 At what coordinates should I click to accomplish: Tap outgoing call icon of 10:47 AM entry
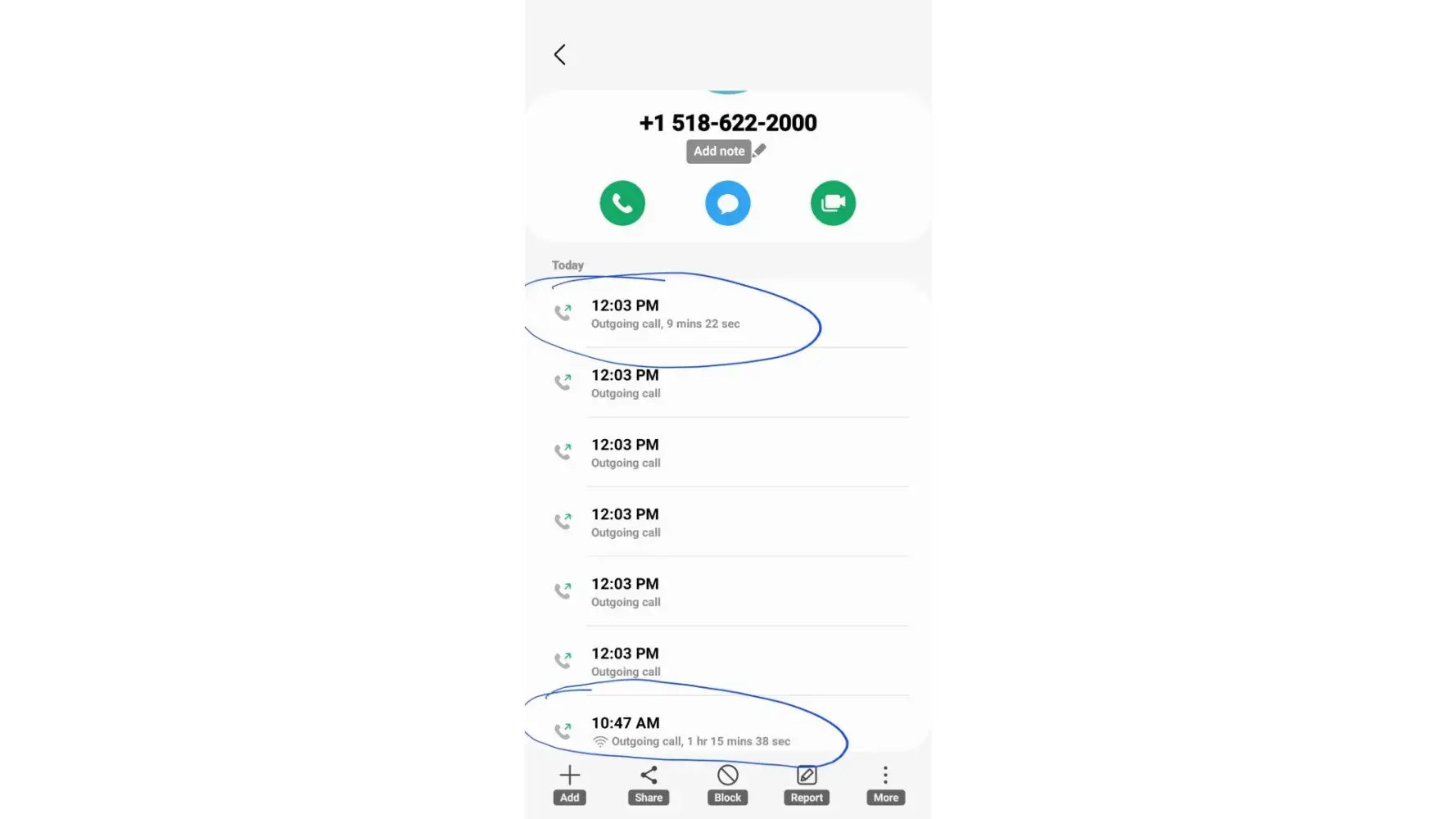click(x=563, y=730)
